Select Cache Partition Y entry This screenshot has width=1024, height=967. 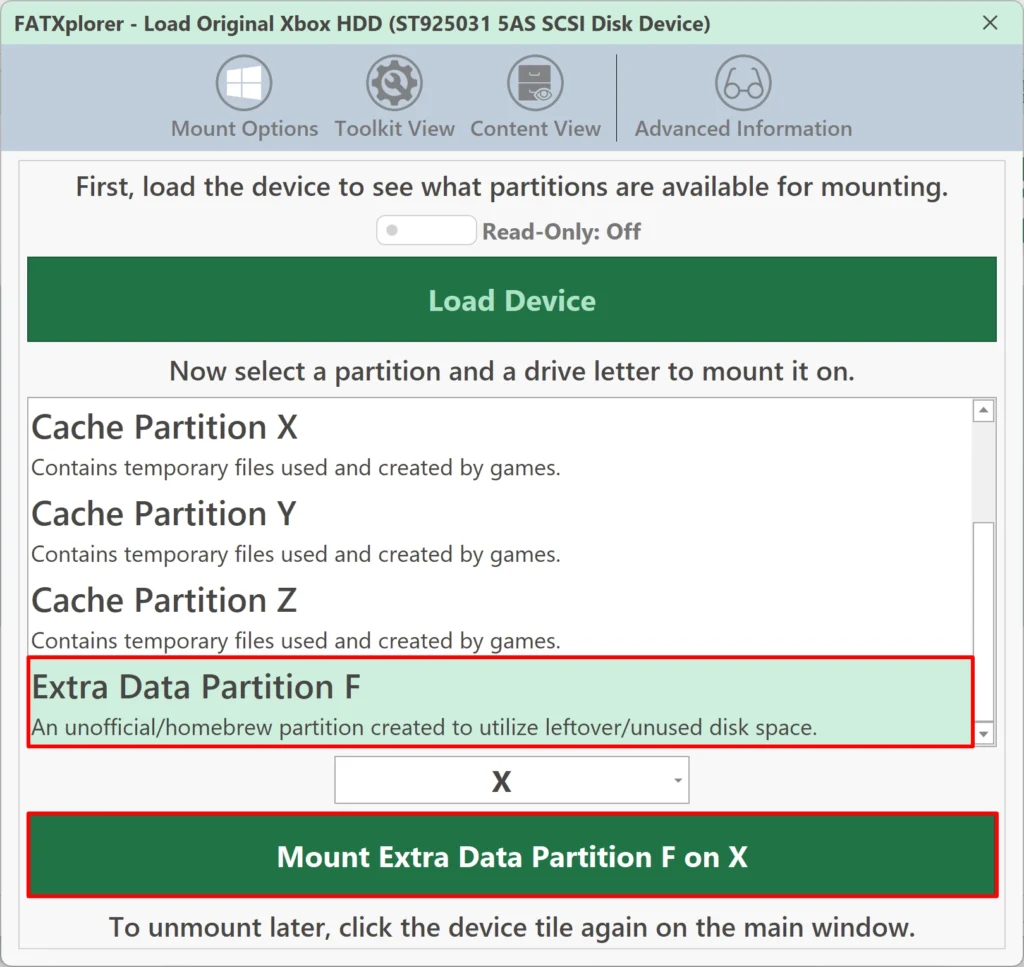click(x=500, y=530)
